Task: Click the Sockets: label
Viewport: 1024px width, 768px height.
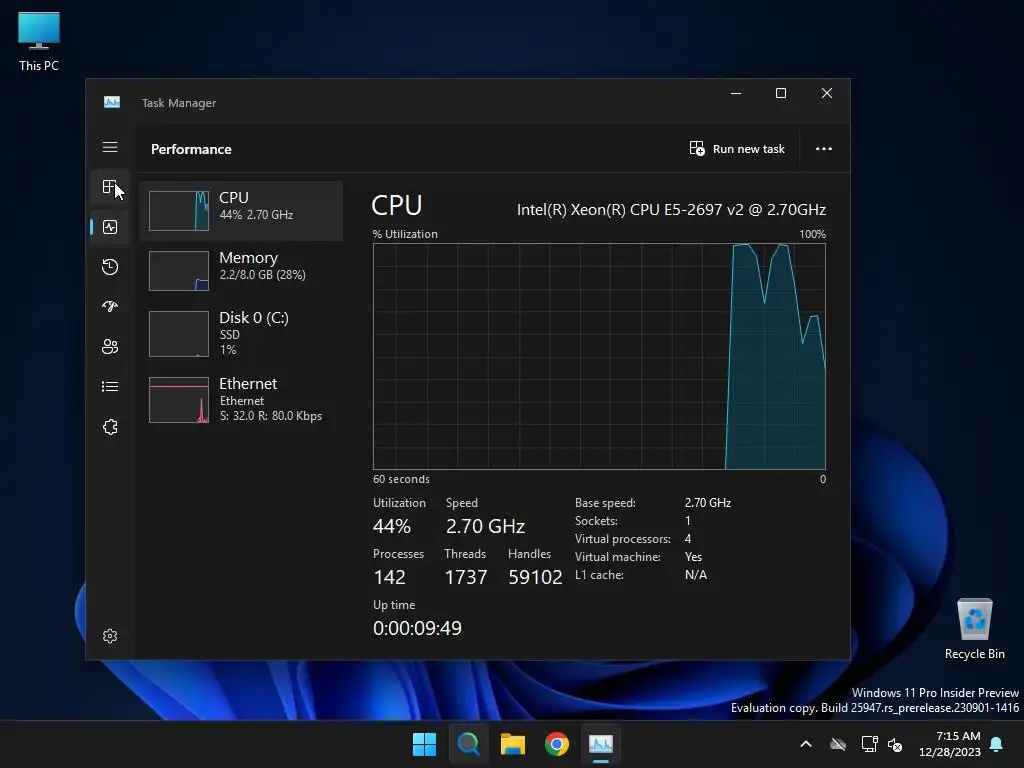Action: pos(596,520)
